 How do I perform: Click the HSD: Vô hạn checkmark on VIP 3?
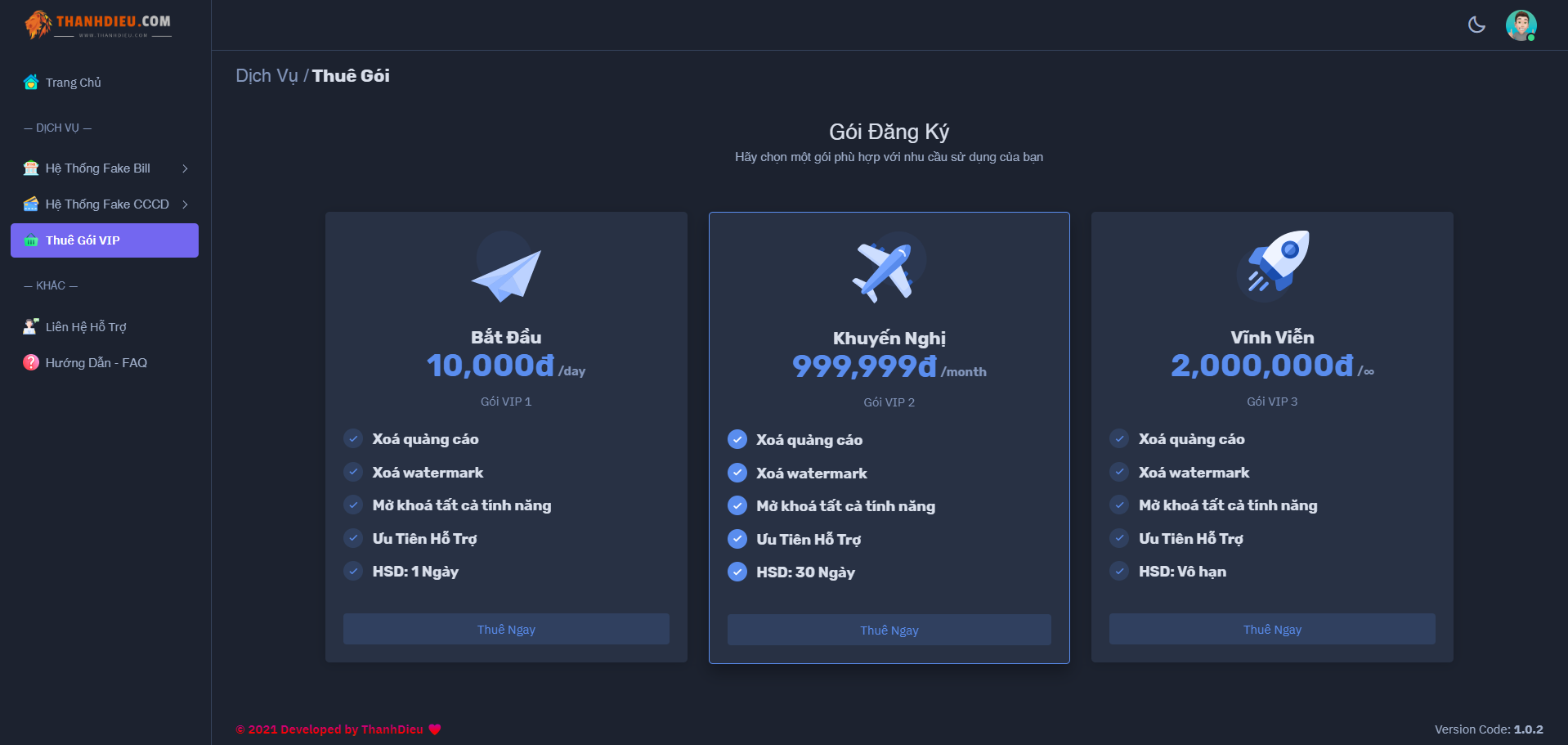tap(1118, 571)
